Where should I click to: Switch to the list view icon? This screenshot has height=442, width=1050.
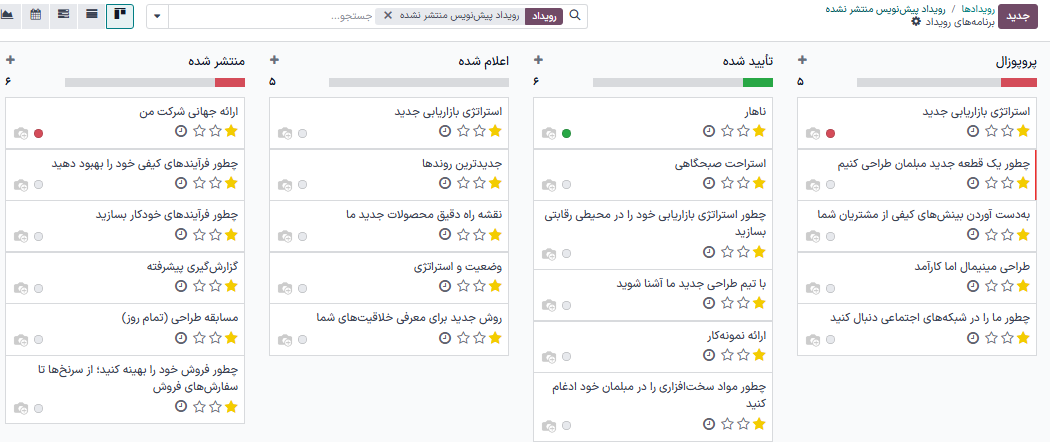92,16
